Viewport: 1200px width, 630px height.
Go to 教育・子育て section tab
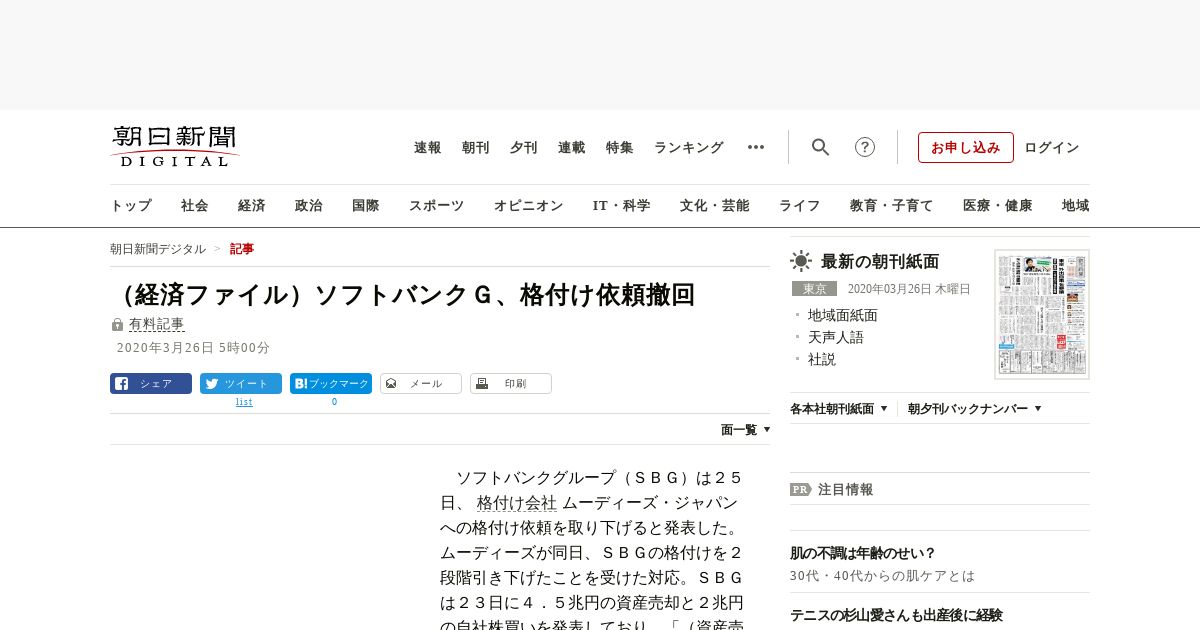(x=892, y=205)
